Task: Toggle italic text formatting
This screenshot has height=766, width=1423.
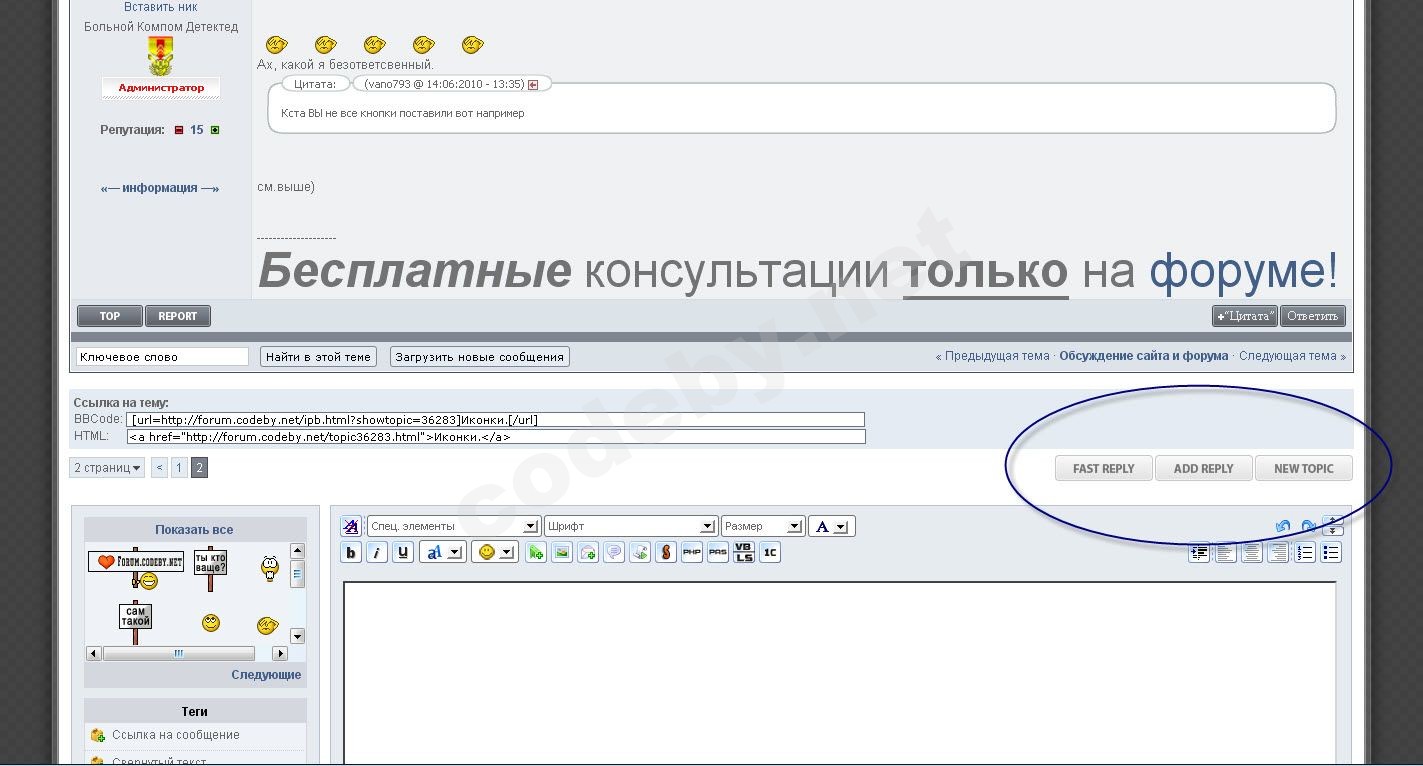Action: coord(377,553)
